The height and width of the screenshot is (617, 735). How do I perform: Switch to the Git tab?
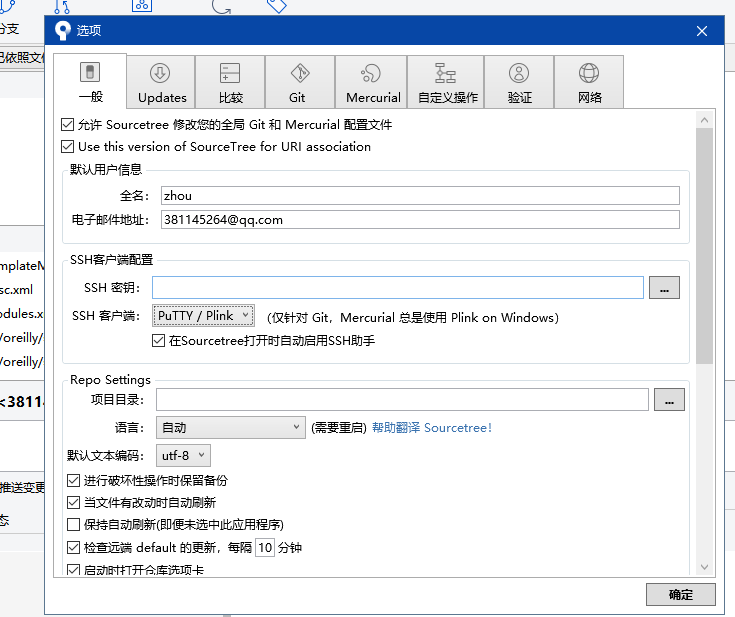pyautogui.click(x=300, y=82)
